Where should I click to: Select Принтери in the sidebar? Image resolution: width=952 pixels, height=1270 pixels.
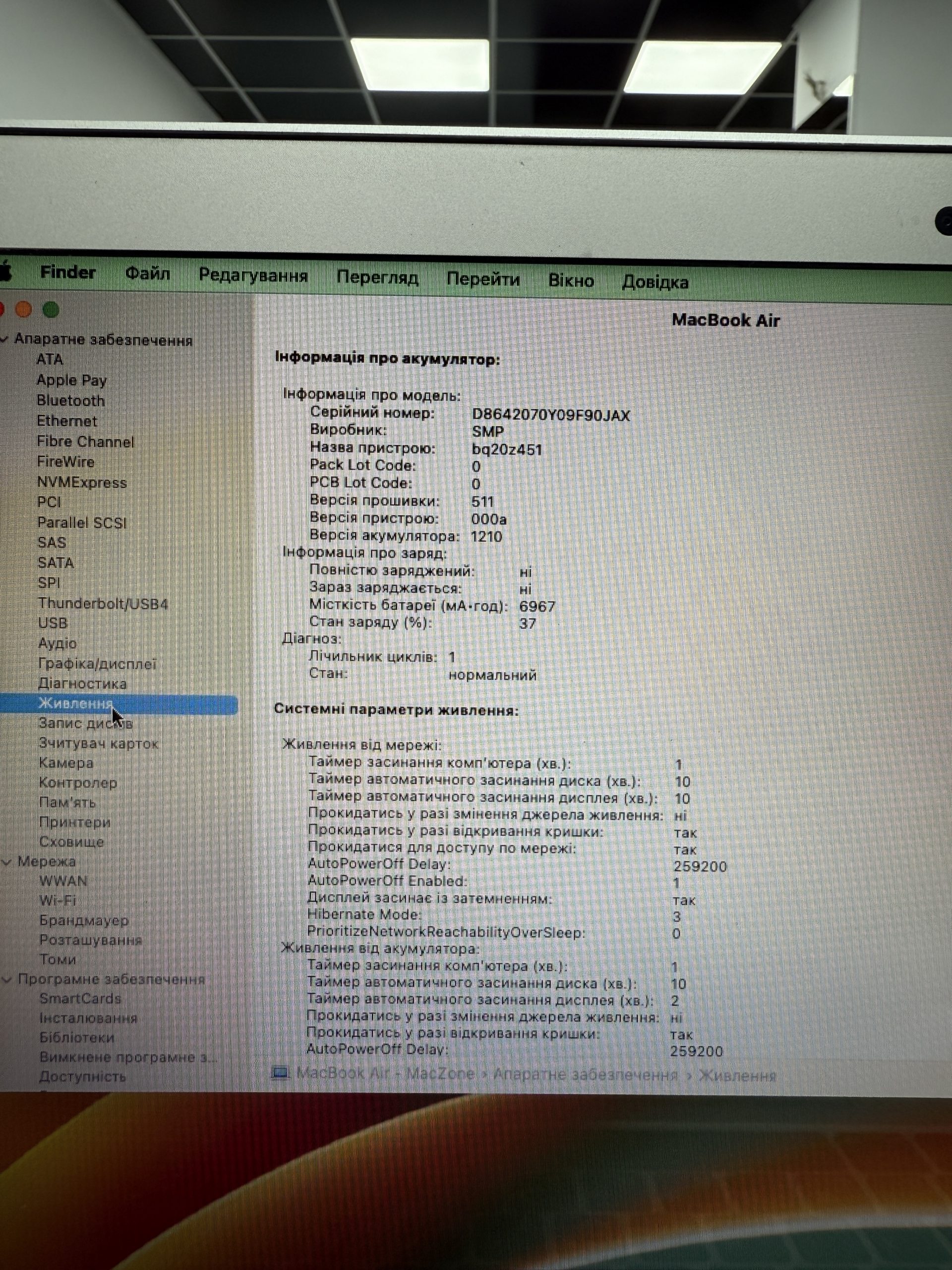(74, 822)
